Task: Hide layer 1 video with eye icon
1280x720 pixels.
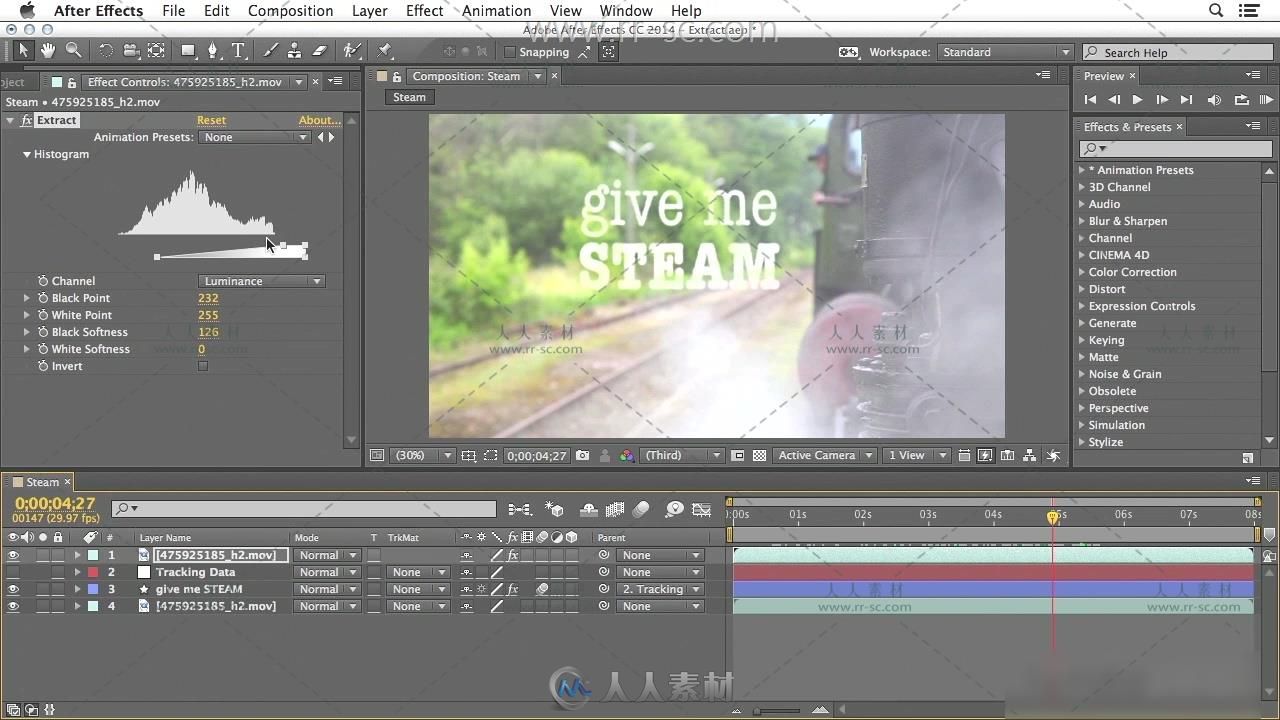Action: coord(13,555)
